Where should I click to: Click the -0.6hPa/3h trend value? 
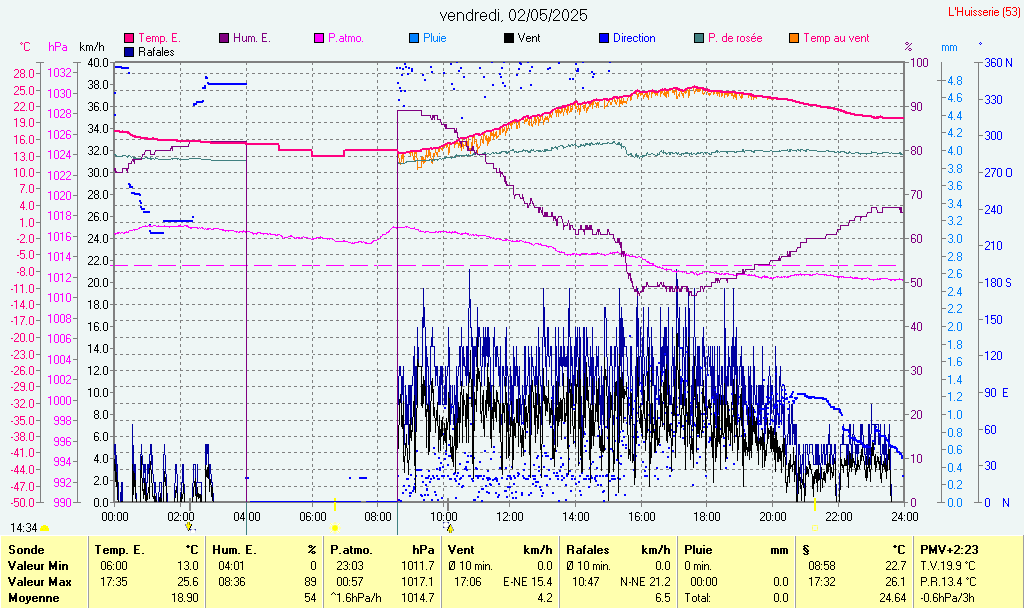point(948,598)
